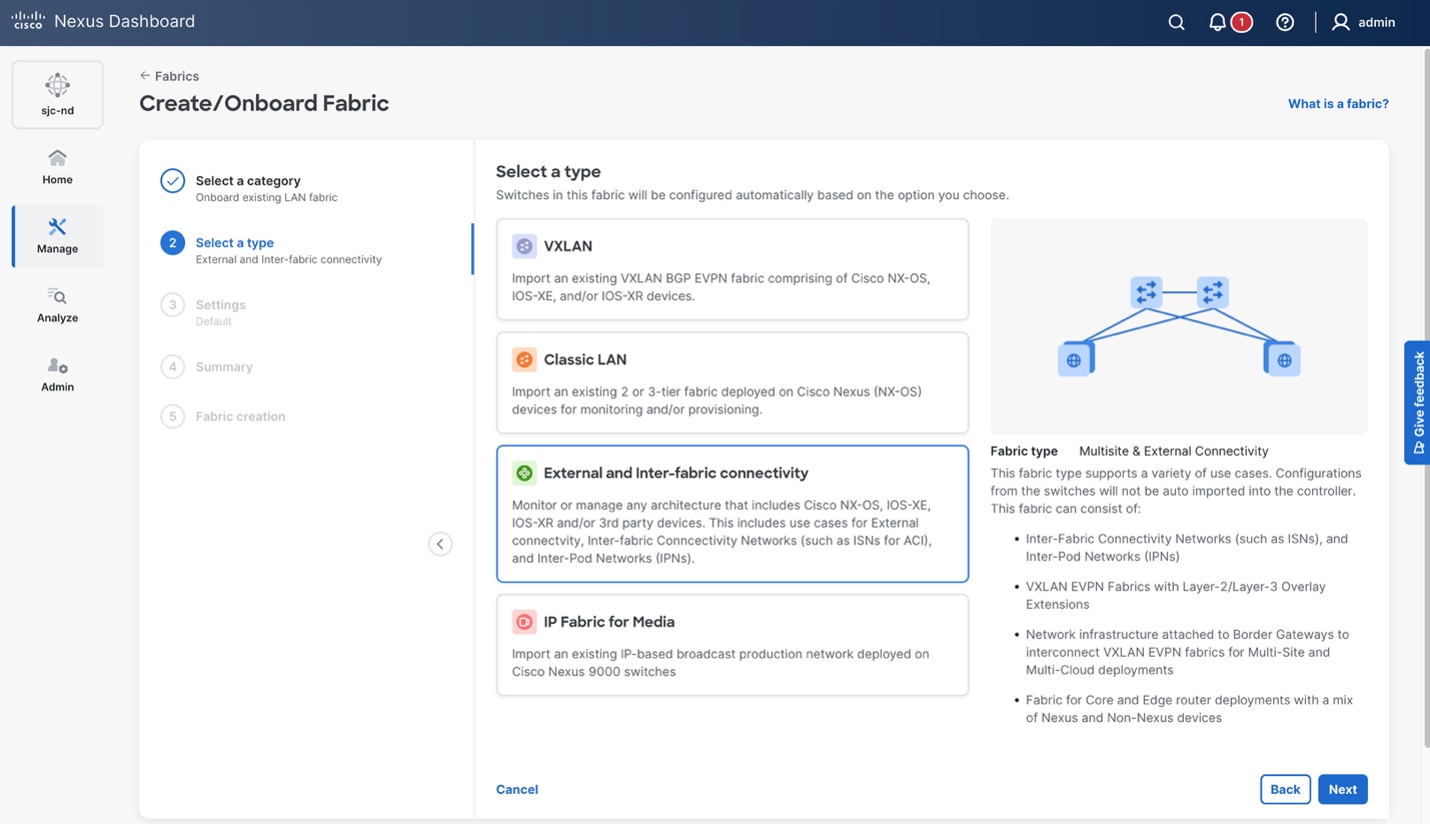
Task: Select the sjc-nd cluster icon
Action: pyautogui.click(x=57, y=85)
